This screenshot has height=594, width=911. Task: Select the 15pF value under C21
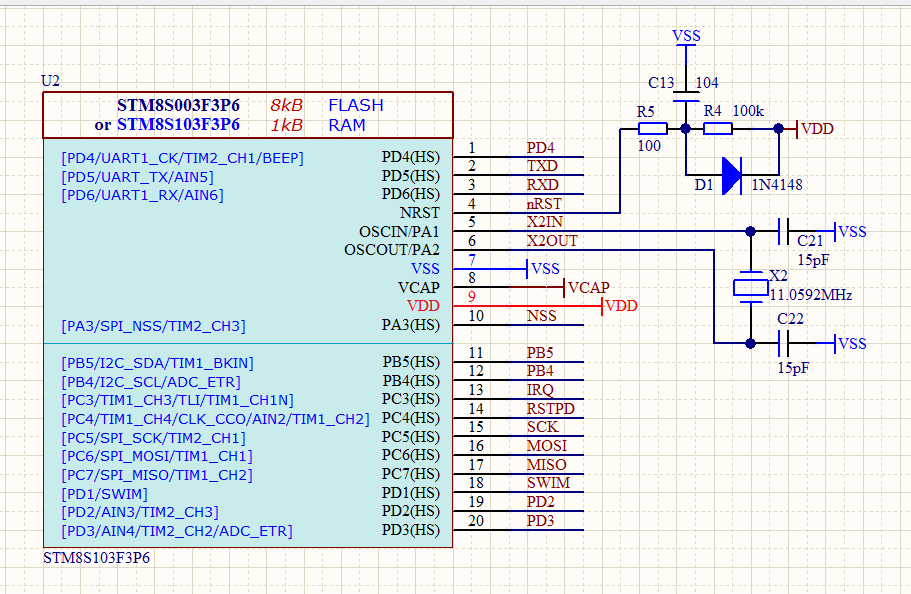point(813,260)
